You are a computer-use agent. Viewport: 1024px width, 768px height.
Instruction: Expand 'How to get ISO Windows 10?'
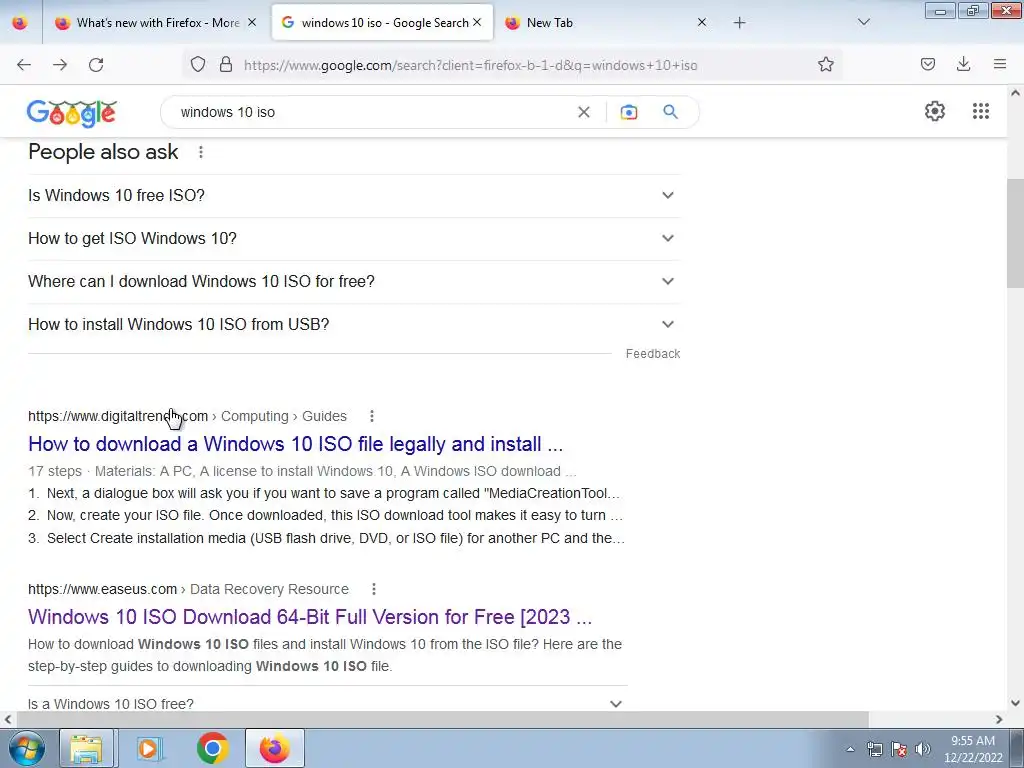click(x=354, y=238)
